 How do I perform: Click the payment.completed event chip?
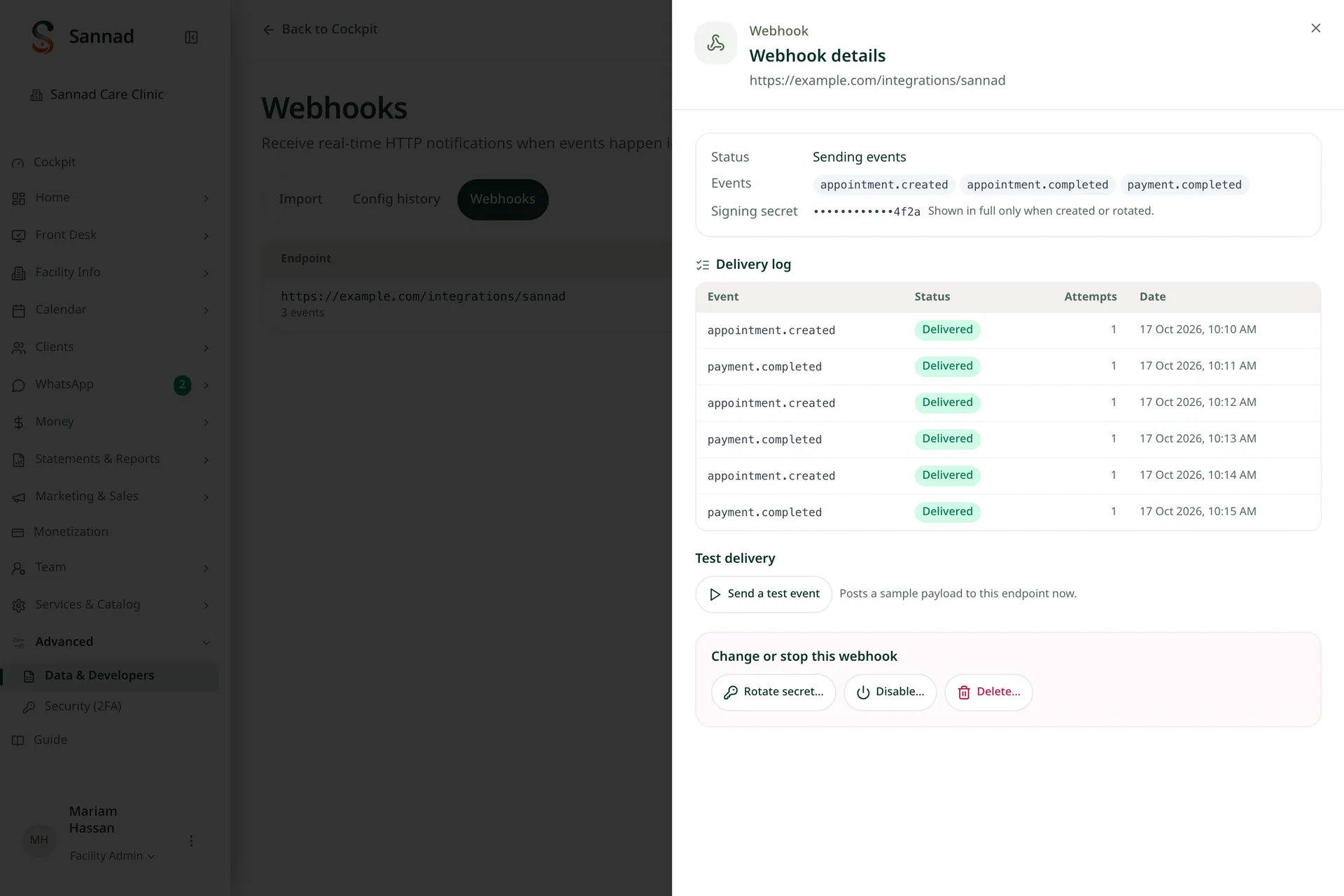tap(1184, 185)
